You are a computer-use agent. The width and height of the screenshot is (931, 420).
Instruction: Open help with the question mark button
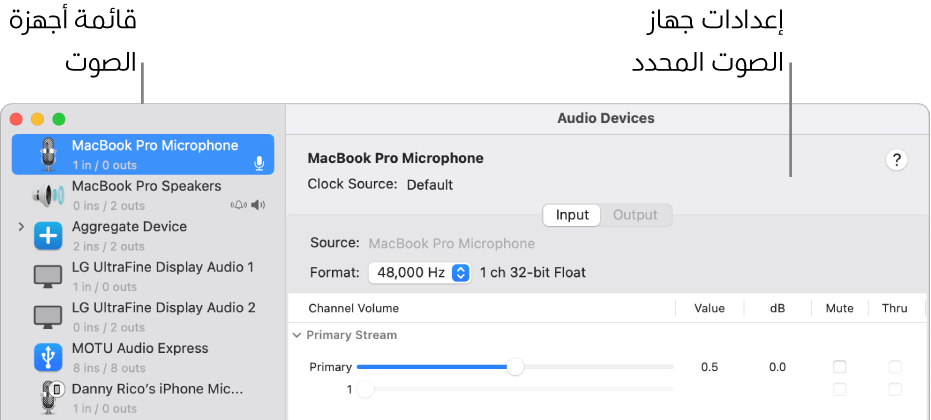[897, 160]
